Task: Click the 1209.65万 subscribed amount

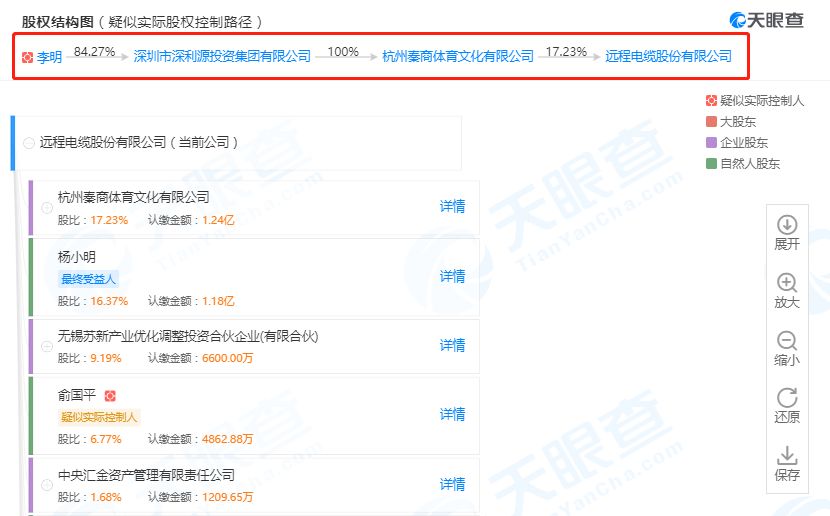Action: coord(228,497)
